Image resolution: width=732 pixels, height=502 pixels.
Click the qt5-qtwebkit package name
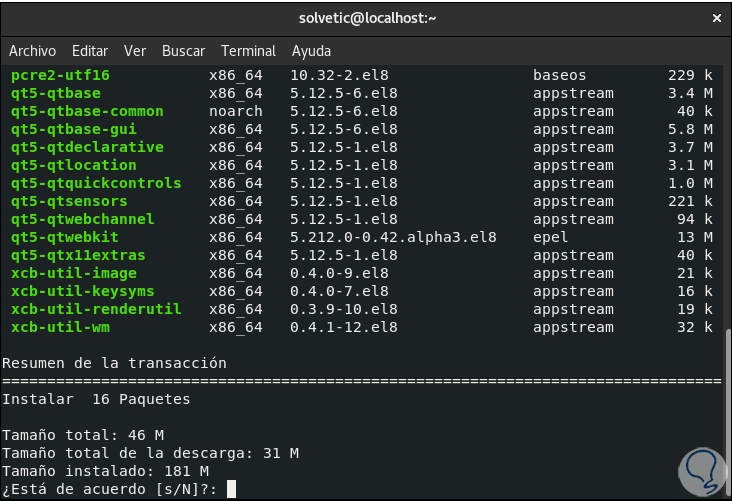(x=65, y=237)
